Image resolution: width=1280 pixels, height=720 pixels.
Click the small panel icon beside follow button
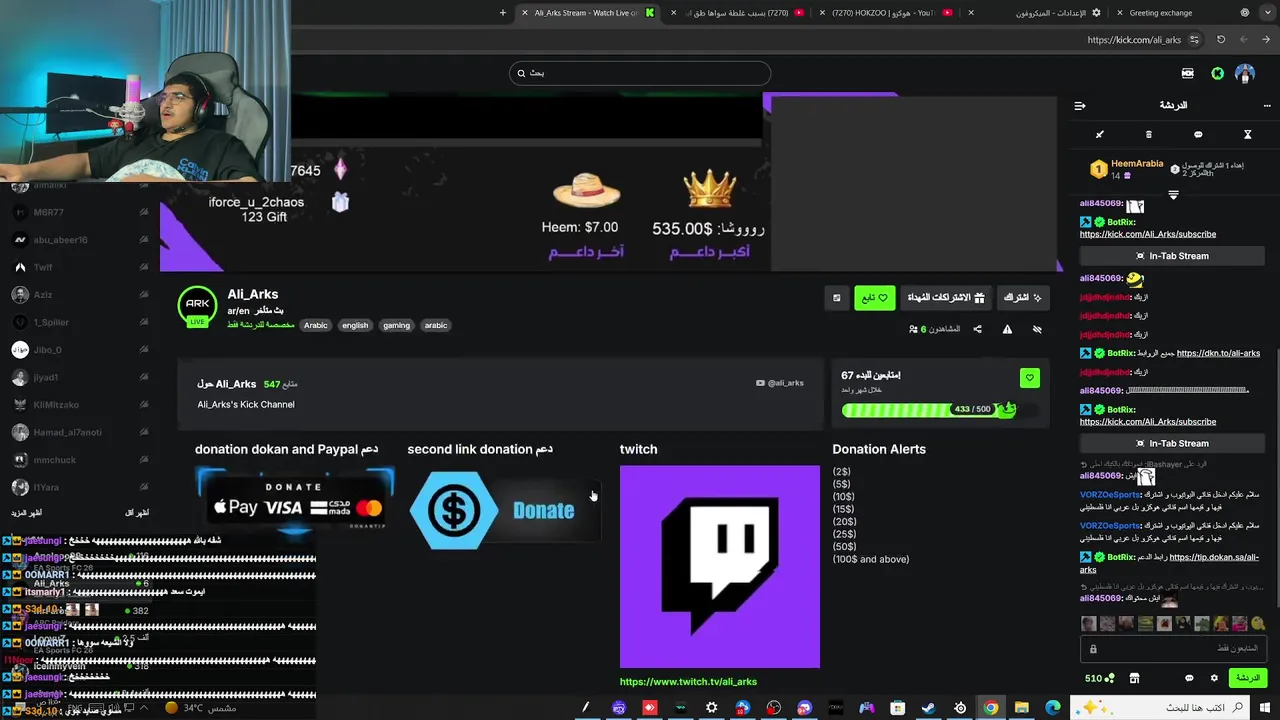tap(837, 298)
